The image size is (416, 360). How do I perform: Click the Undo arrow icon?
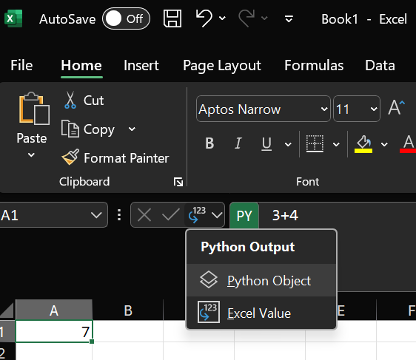pyautogui.click(x=204, y=18)
